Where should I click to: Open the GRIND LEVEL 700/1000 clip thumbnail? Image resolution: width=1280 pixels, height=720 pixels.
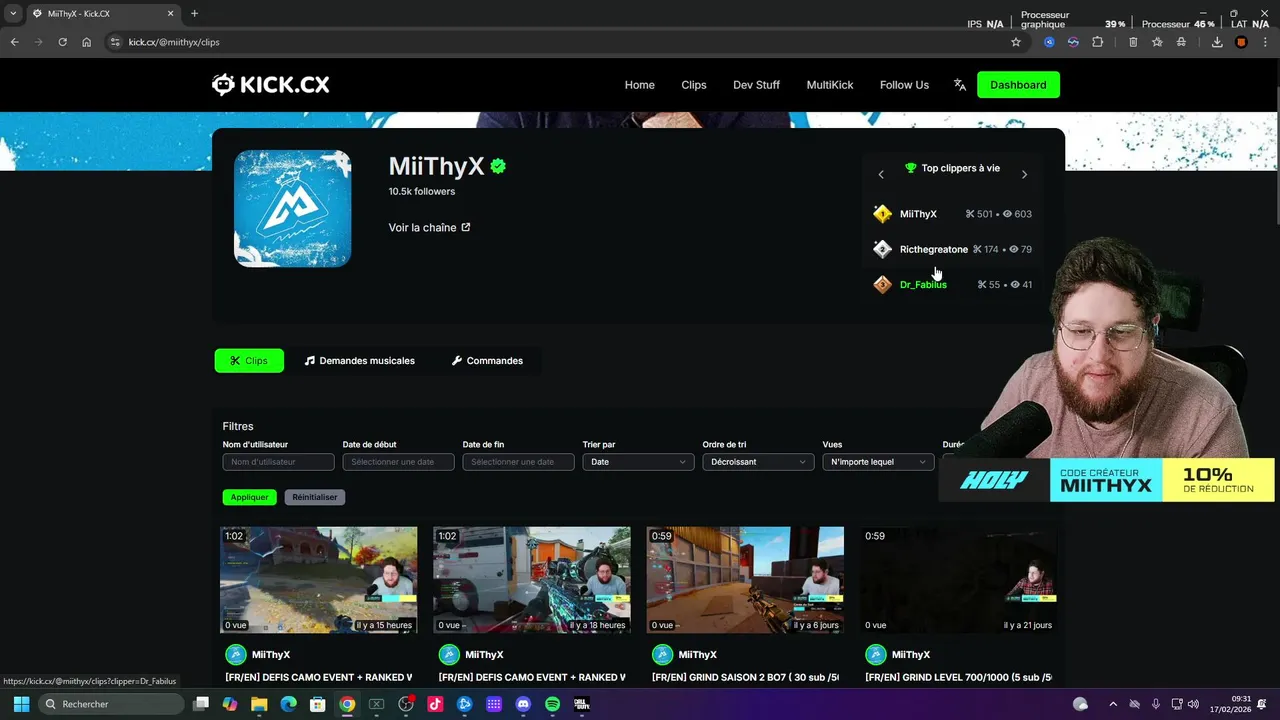(959, 580)
